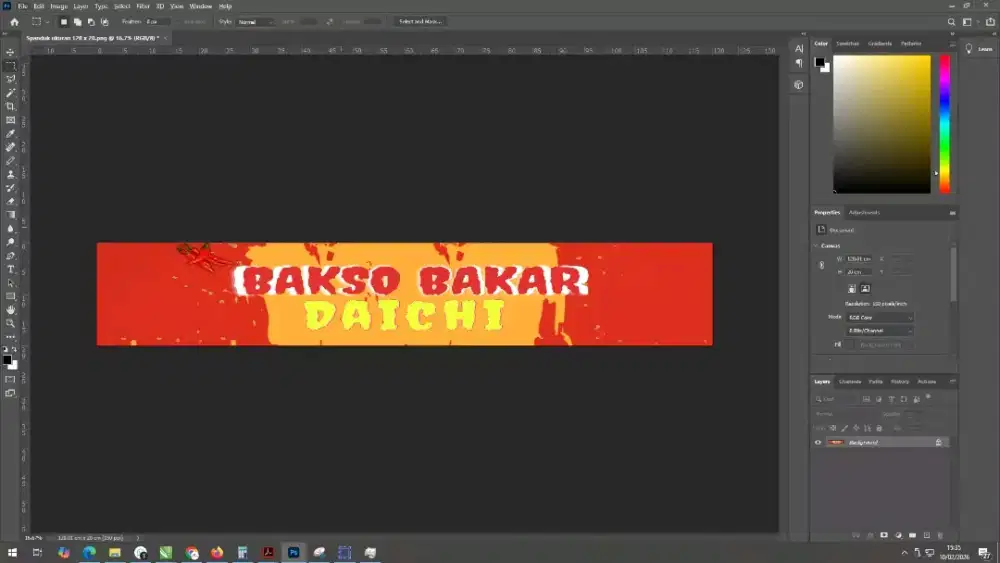Select the Lasso tool
Screen dimensions: 1000x563
10,79
